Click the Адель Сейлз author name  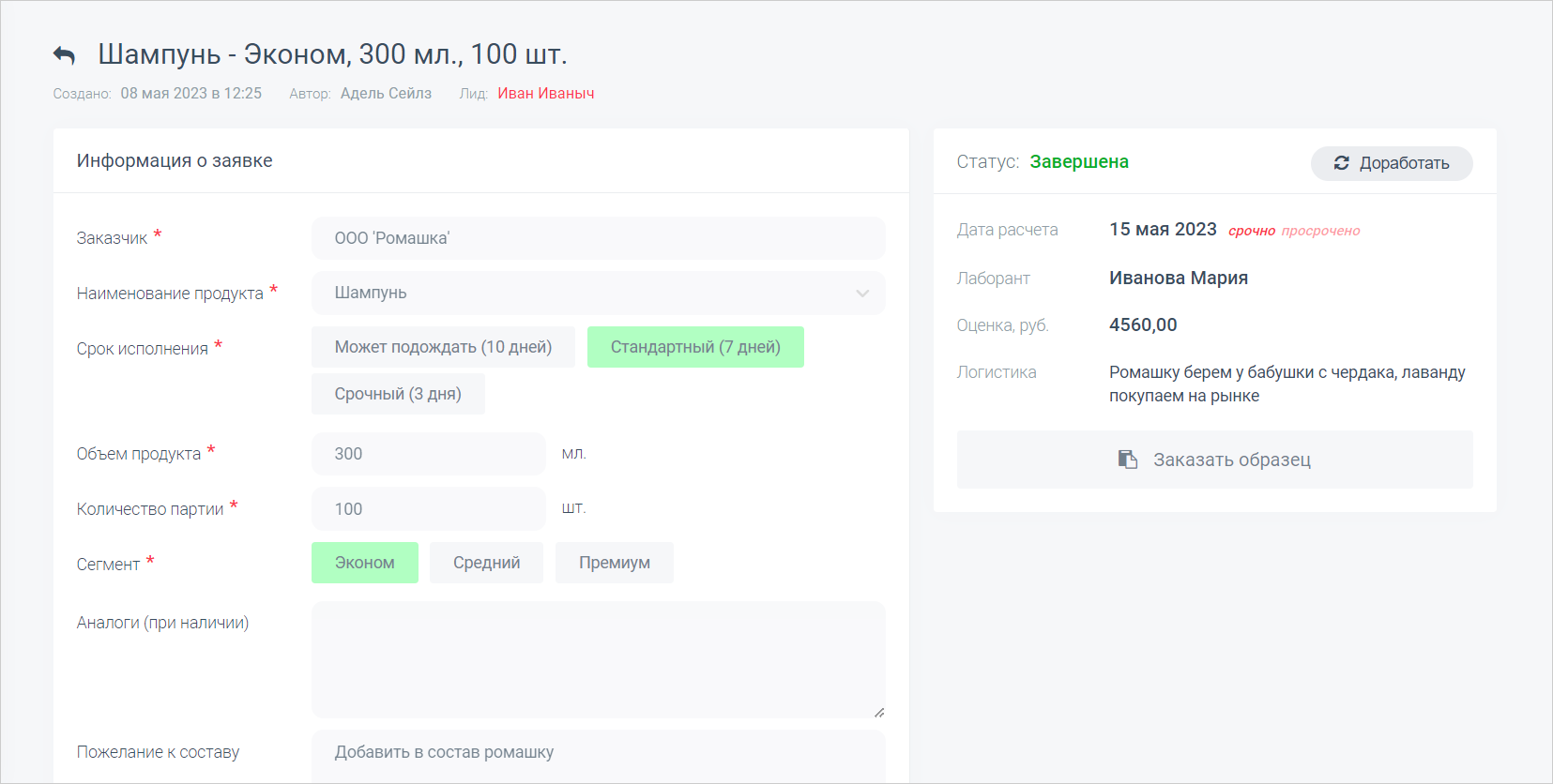point(386,94)
